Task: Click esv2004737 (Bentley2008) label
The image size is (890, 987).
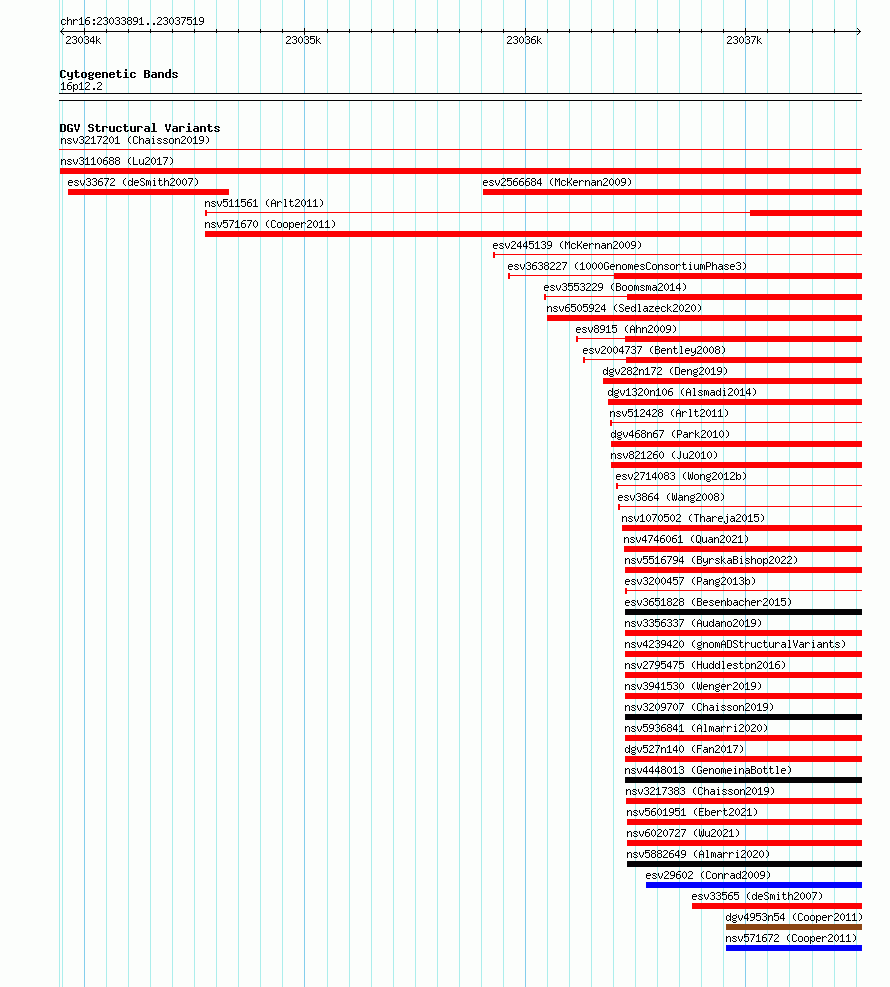Action: (654, 350)
